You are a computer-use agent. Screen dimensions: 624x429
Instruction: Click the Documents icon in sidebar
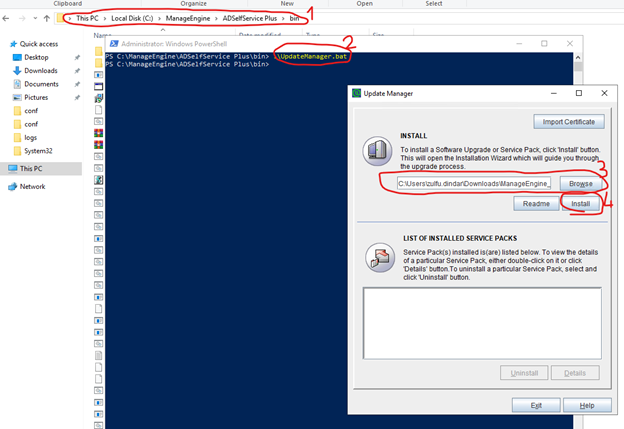point(17,84)
